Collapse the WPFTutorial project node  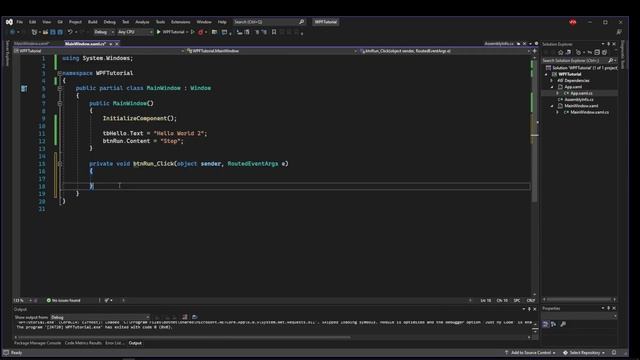point(547,75)
